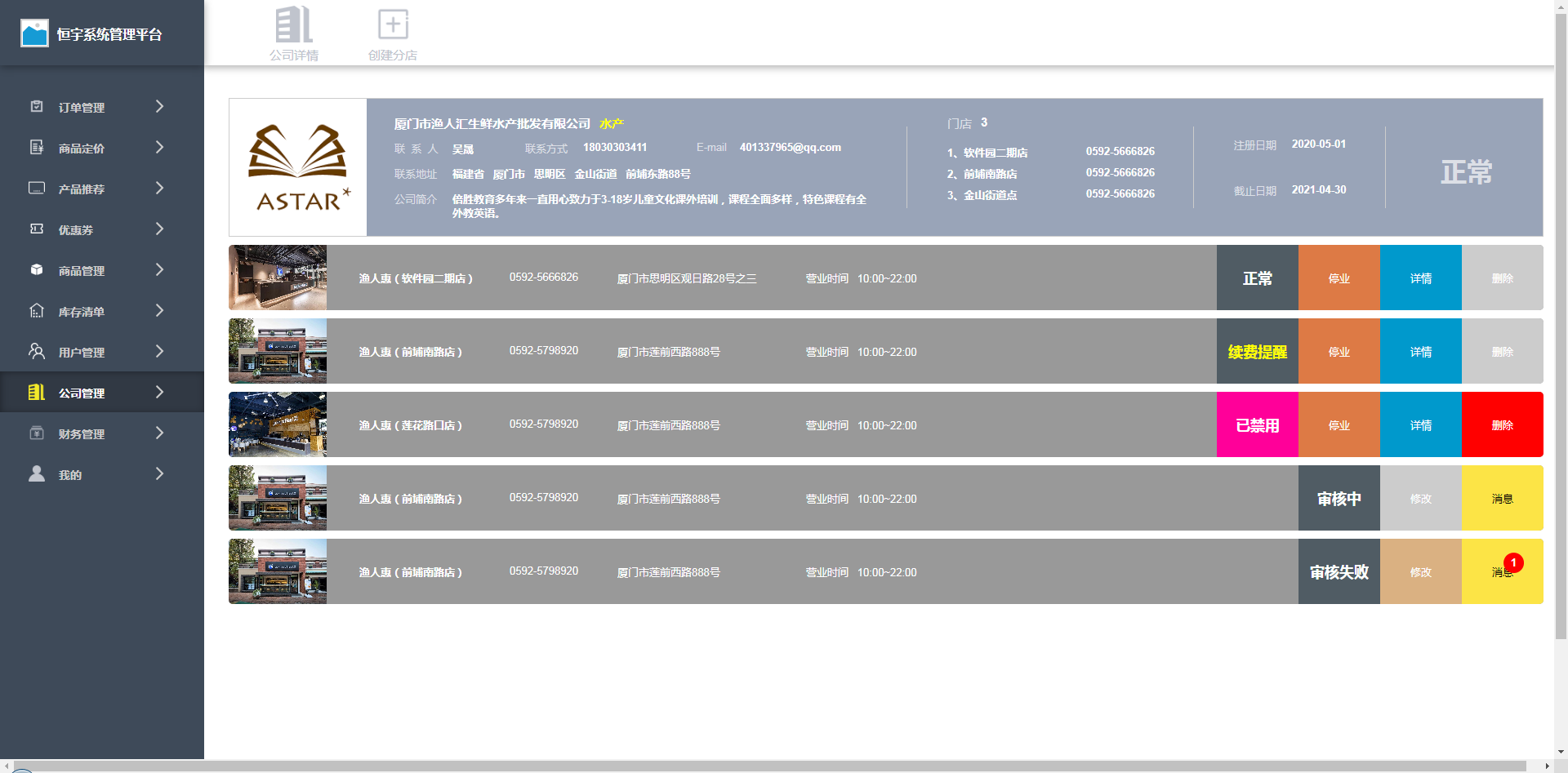Open 详情 for the 续费提醒 store
This screenshot has width=1568, height=773.
1421,351
